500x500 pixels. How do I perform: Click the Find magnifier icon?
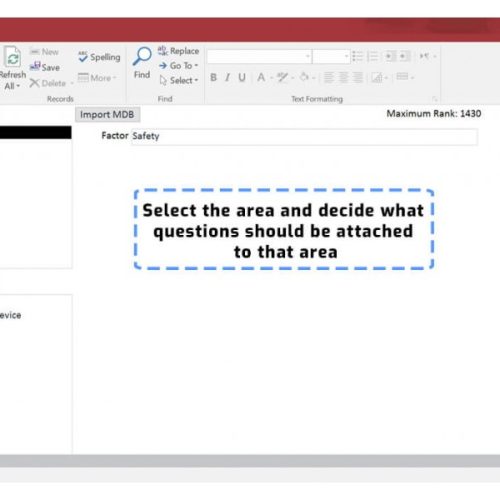pos(142,56)
